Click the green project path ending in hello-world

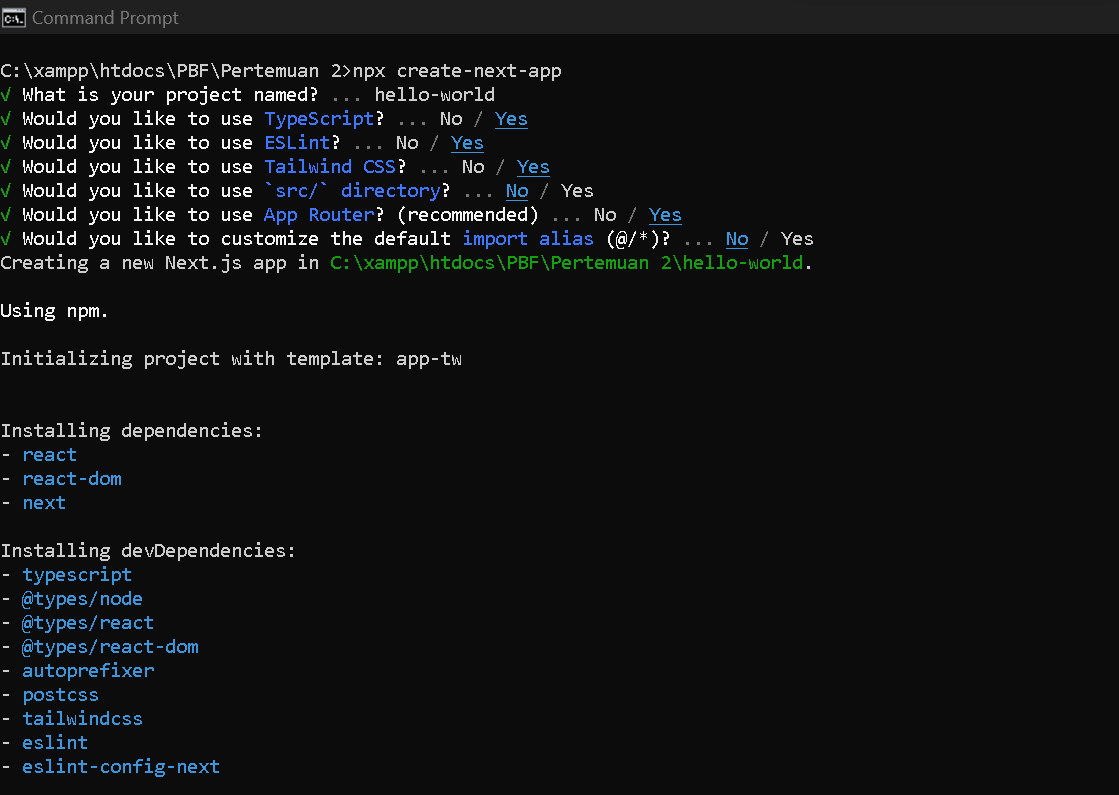[x=567, y=263]
